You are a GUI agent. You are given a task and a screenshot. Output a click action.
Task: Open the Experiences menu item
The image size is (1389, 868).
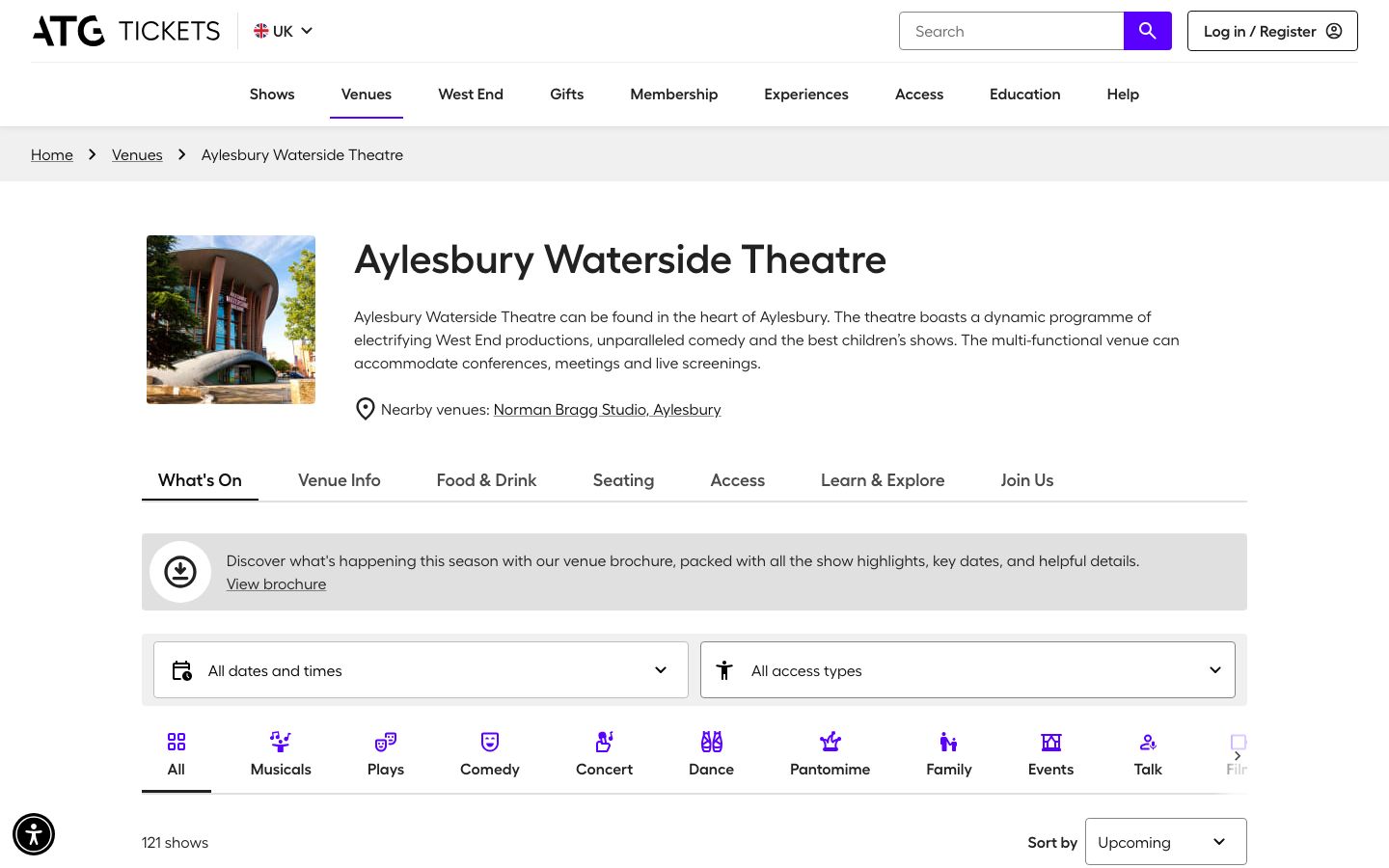[806, 95]
